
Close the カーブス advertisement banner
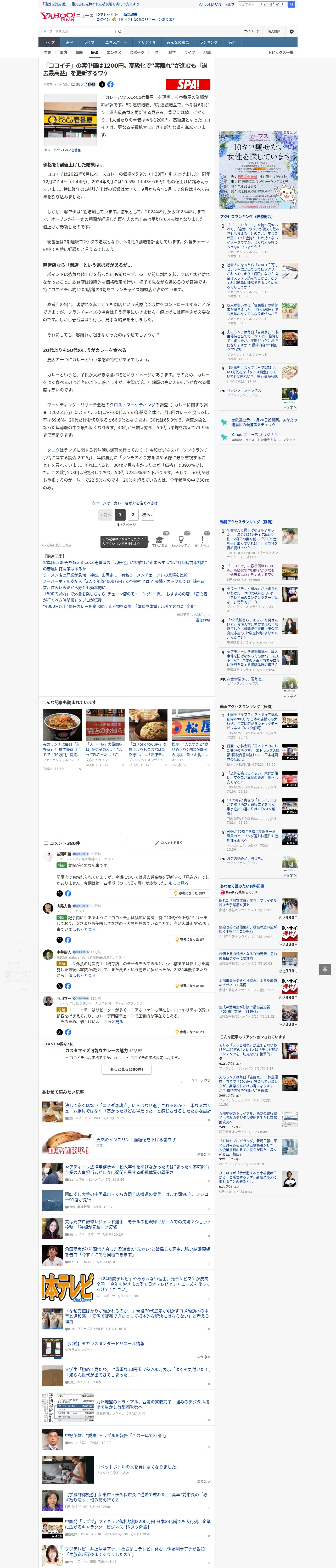pyautogui.click(x=295, y=133)
